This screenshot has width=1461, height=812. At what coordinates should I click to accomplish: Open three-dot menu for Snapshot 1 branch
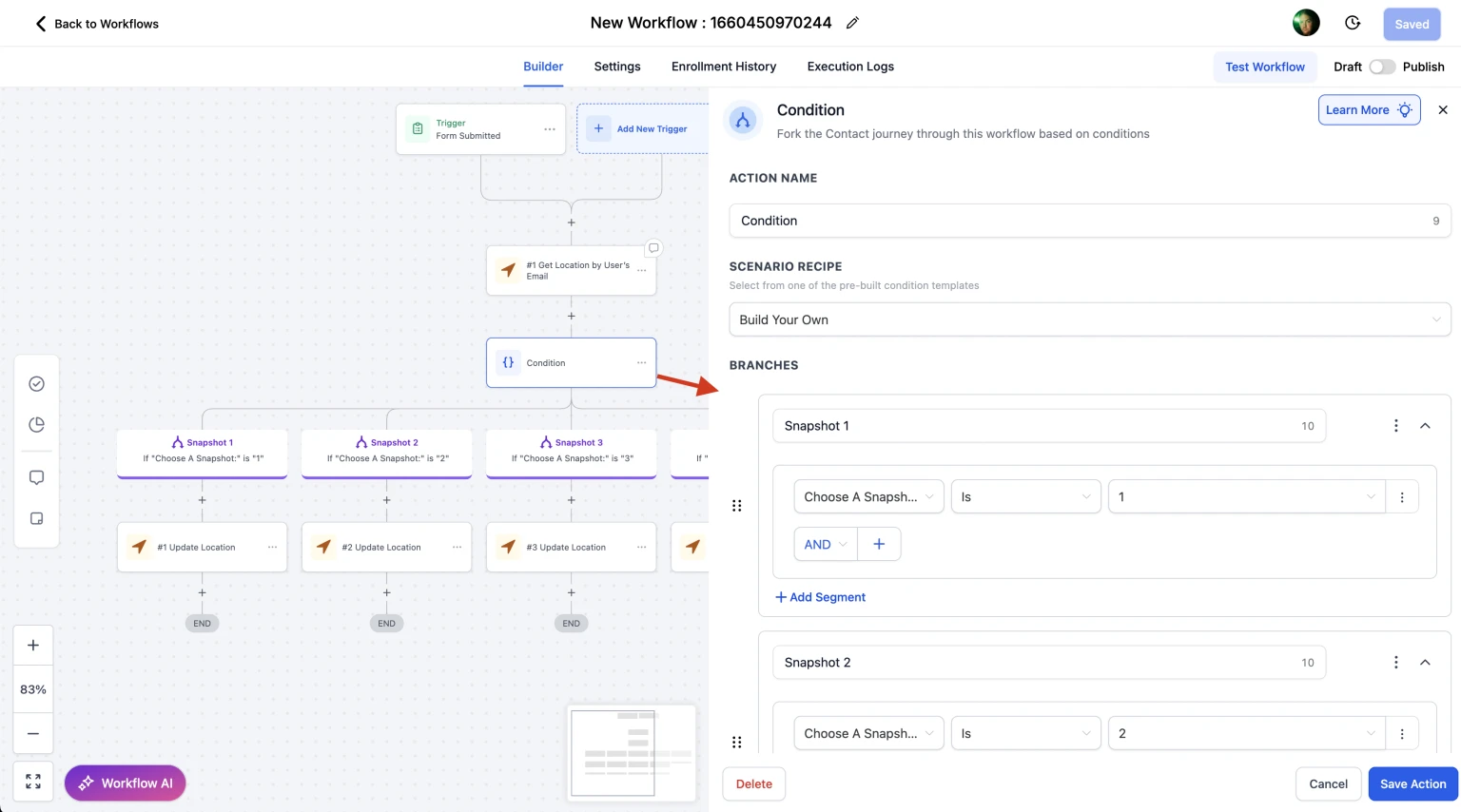click(1395, 426)
